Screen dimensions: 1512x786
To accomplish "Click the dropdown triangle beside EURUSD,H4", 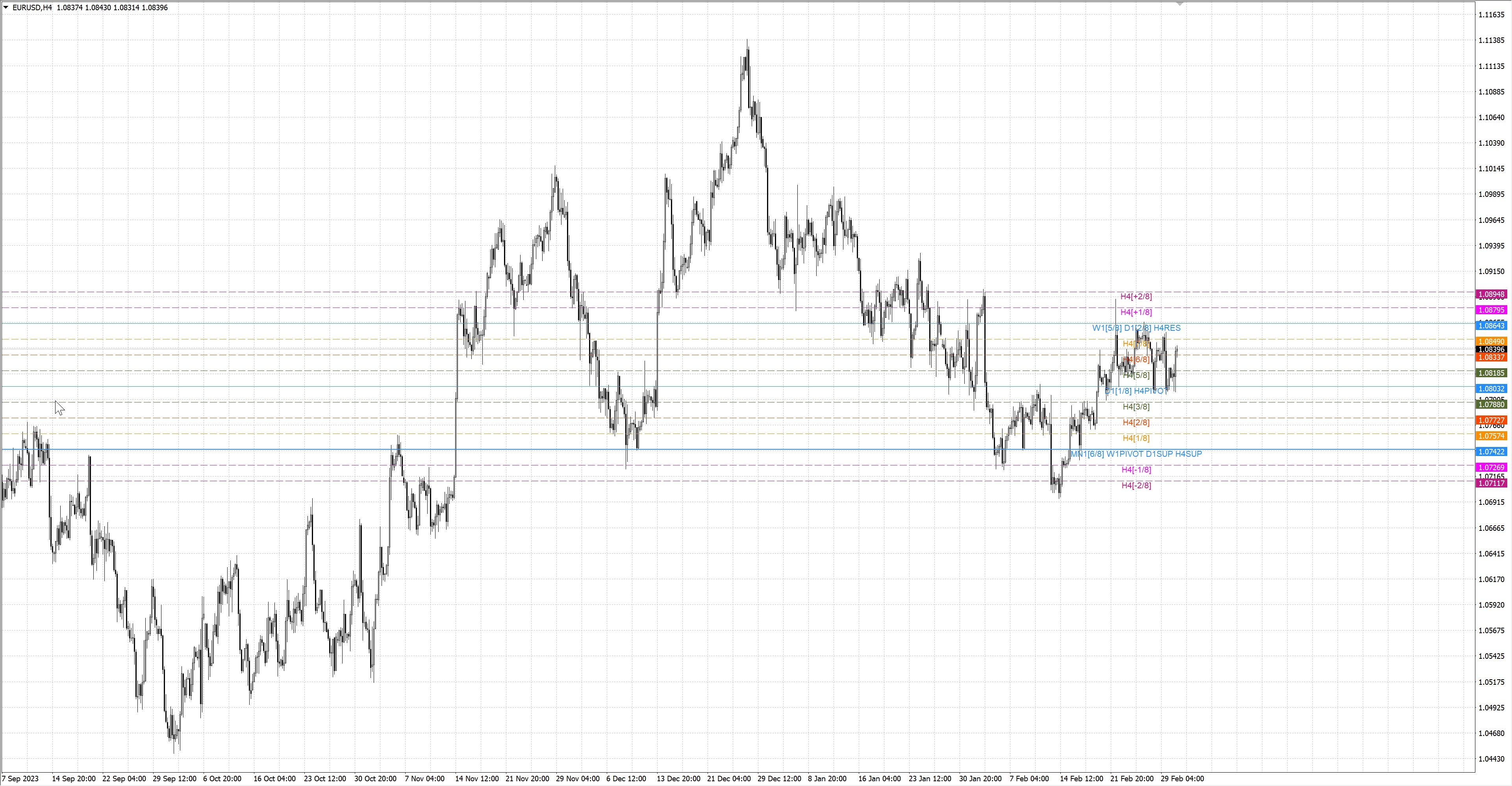I will [6, 7].
